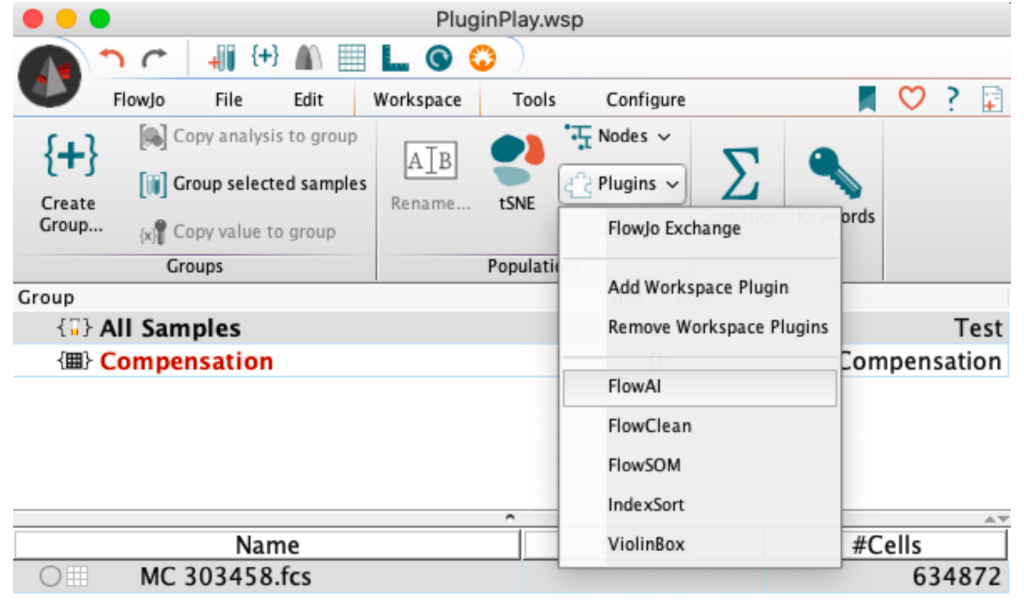Select the Compensation group
The height and width of the screenshot is (600, 1024).
tap(186, 361)
